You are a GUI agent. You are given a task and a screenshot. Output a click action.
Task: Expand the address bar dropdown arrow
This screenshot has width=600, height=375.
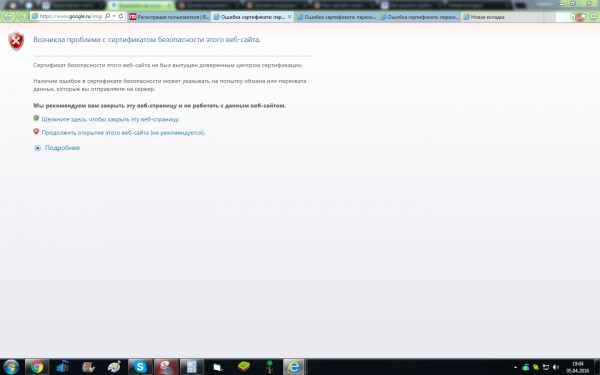click(114, 16)
